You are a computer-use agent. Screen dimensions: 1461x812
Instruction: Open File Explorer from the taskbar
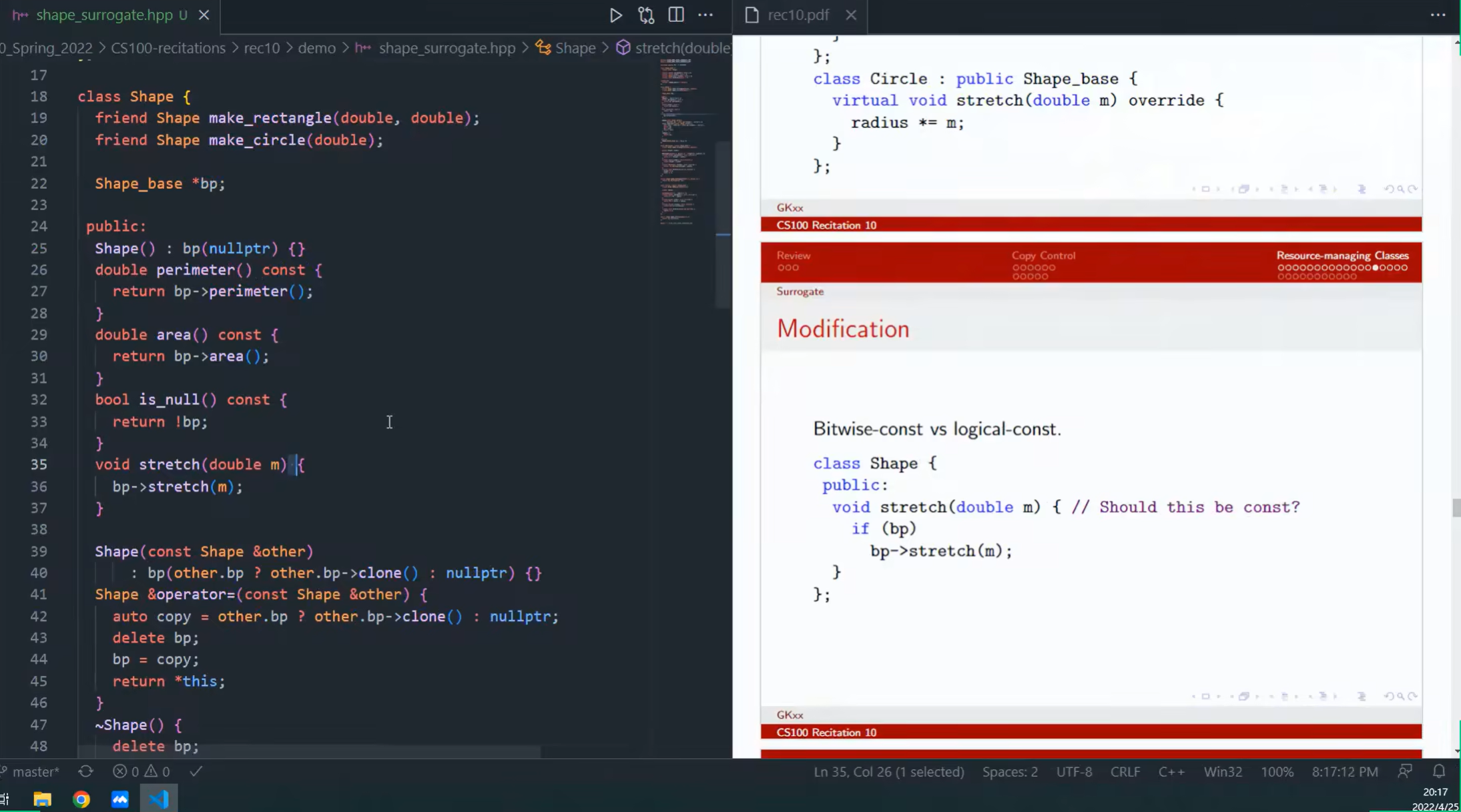(42, 799)
